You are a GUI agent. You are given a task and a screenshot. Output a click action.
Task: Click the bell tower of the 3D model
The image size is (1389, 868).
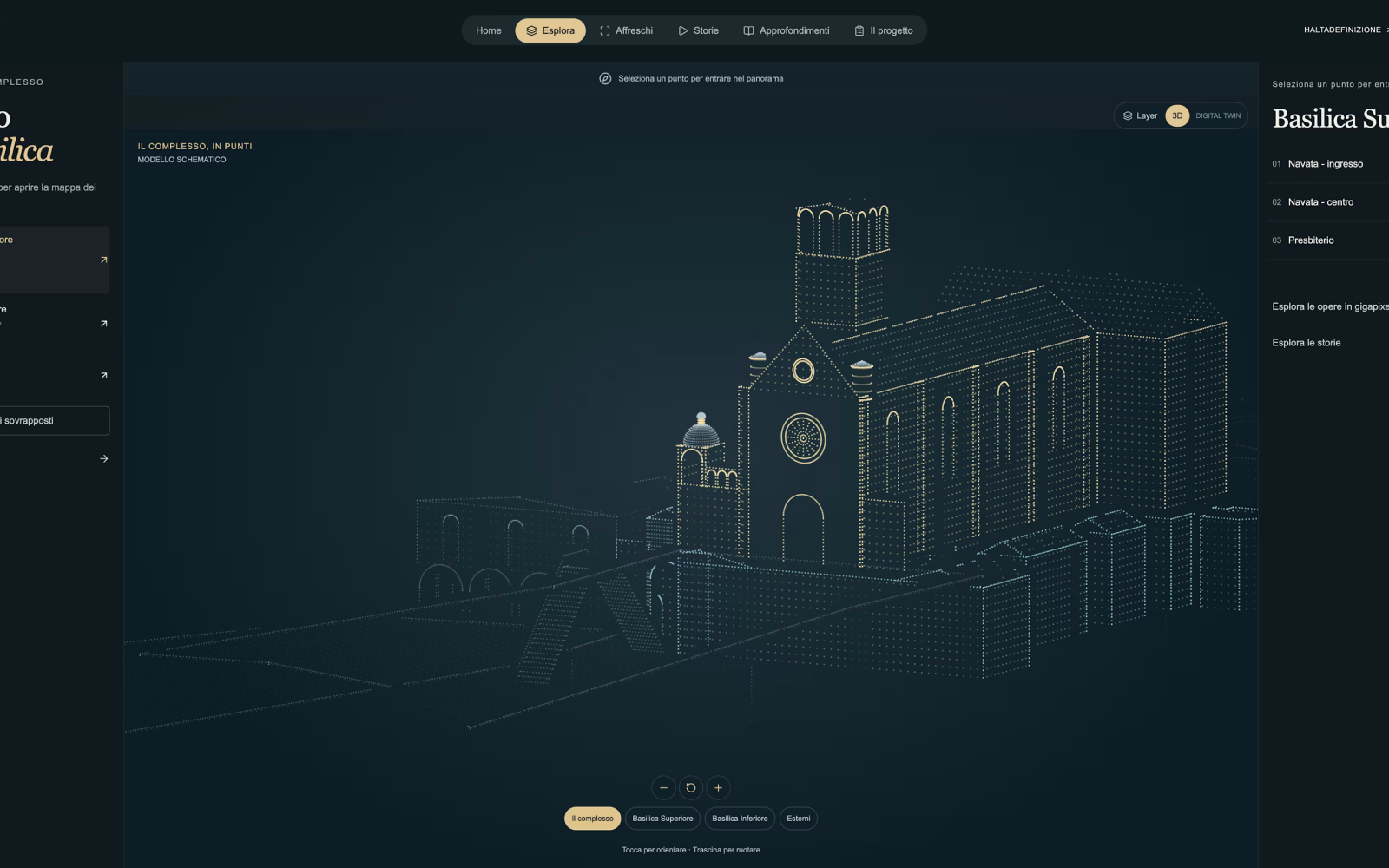pyautogui.click(x=841, y=265)
